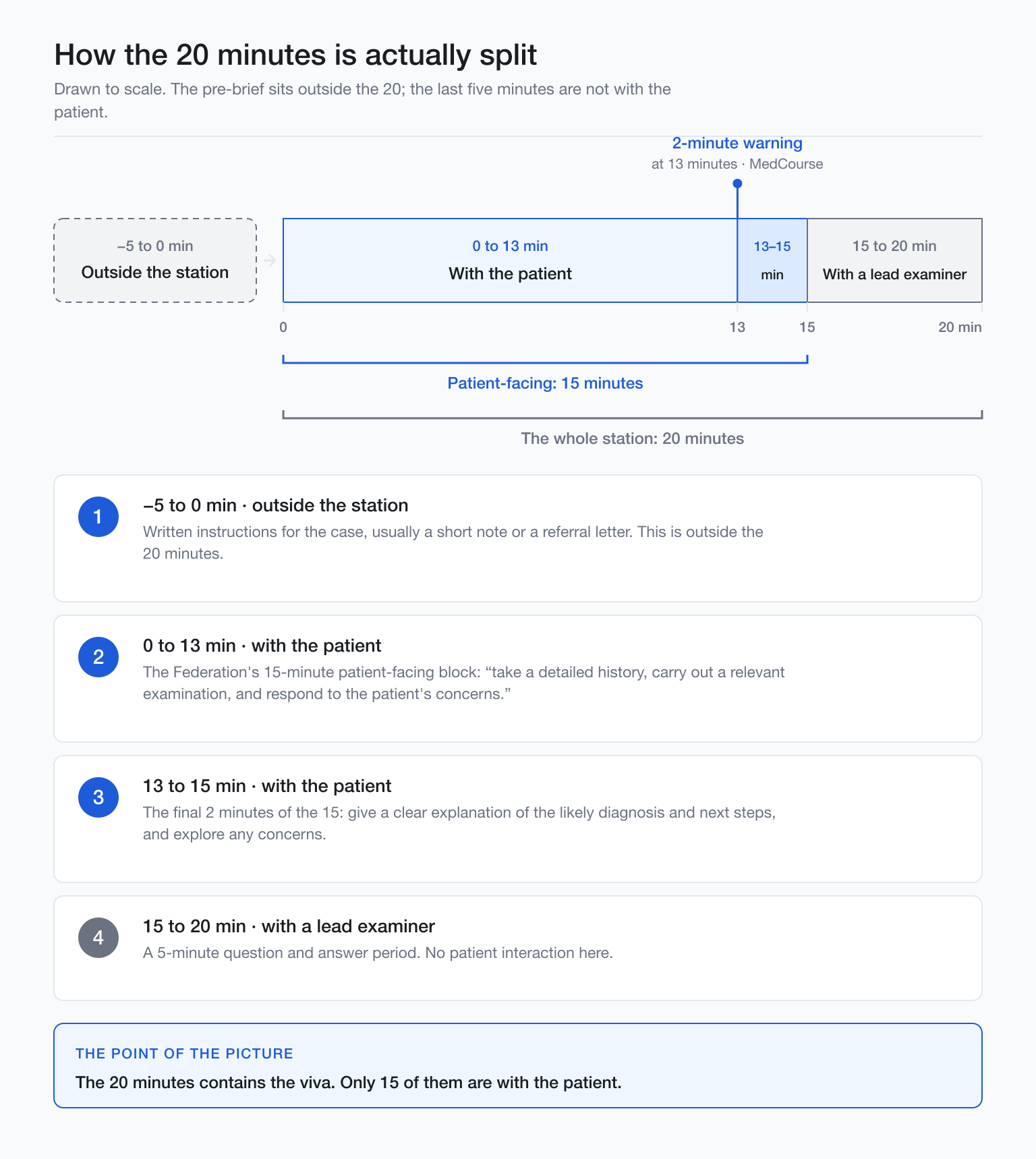
Task: Click the '15' axis tick label
Action: point(807,327)
